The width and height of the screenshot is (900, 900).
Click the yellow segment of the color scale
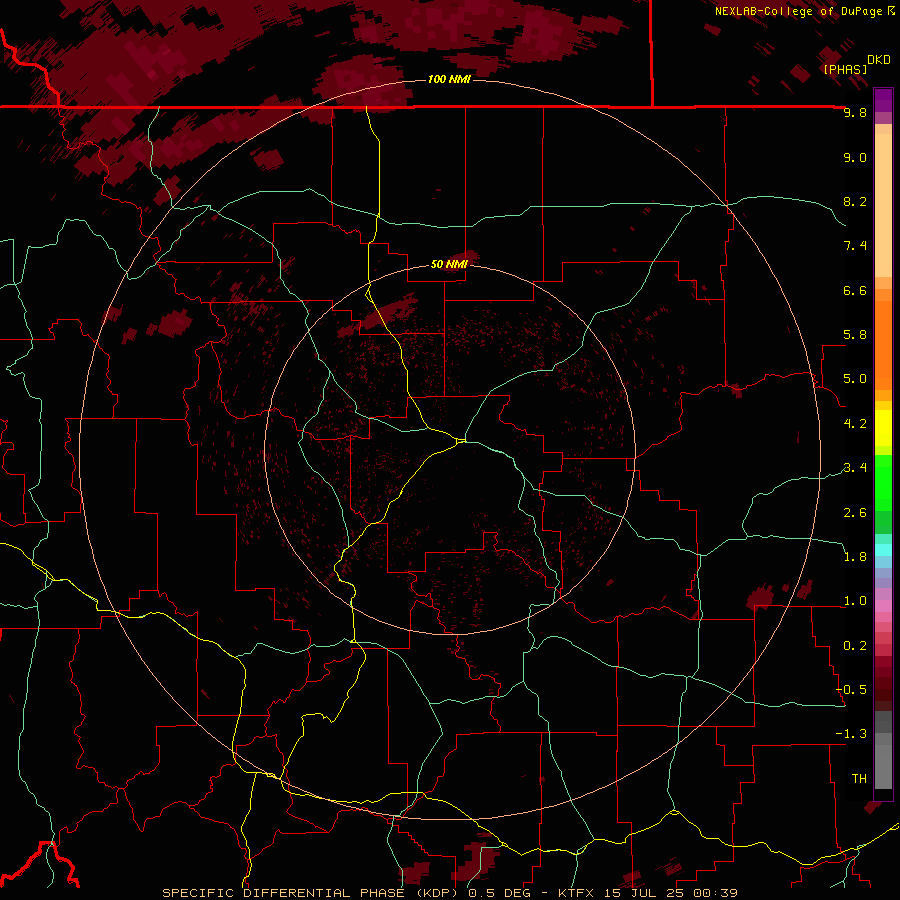883,428
